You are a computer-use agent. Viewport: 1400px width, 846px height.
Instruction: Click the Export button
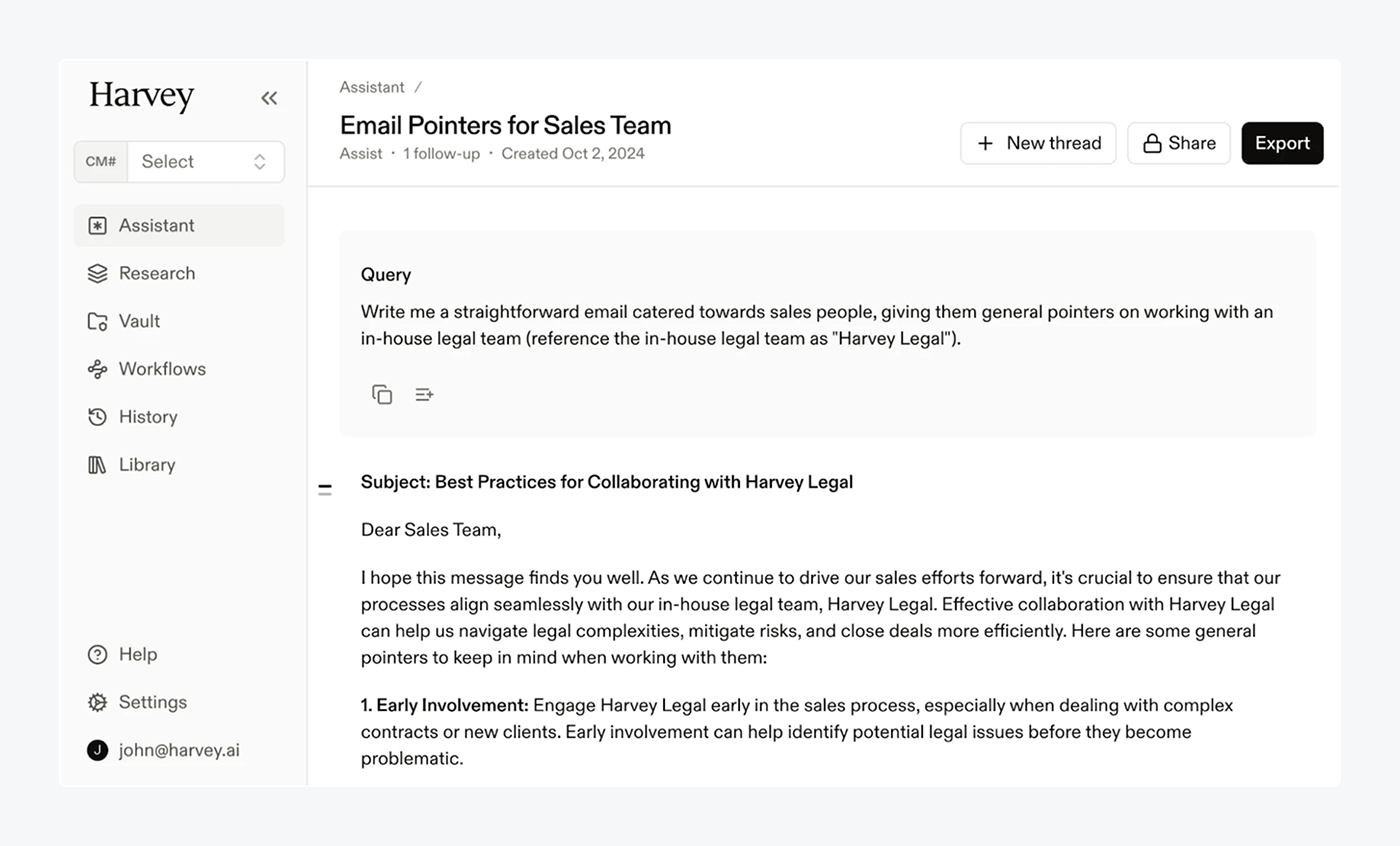(x=1282, y=143)
